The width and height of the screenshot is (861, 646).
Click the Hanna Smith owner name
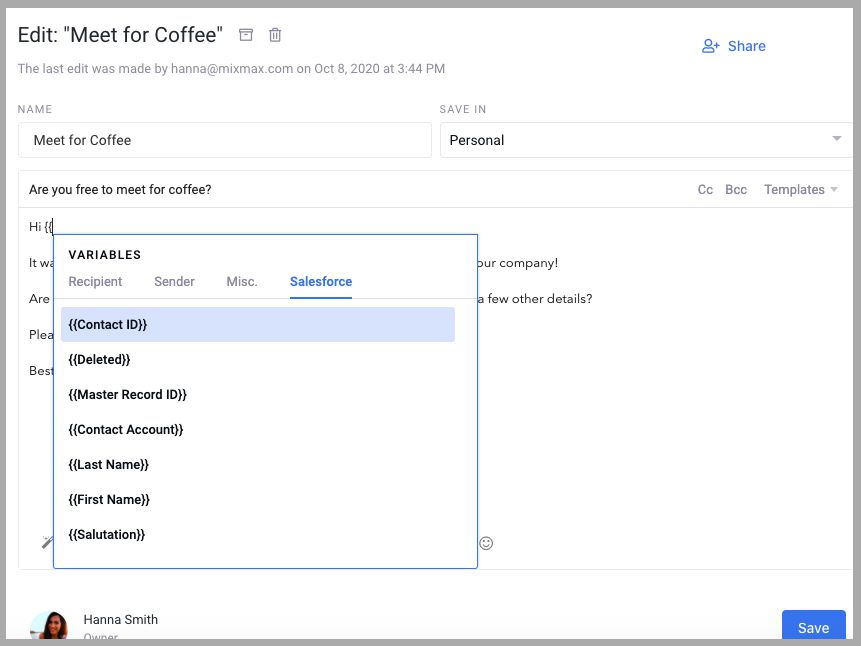121,619
